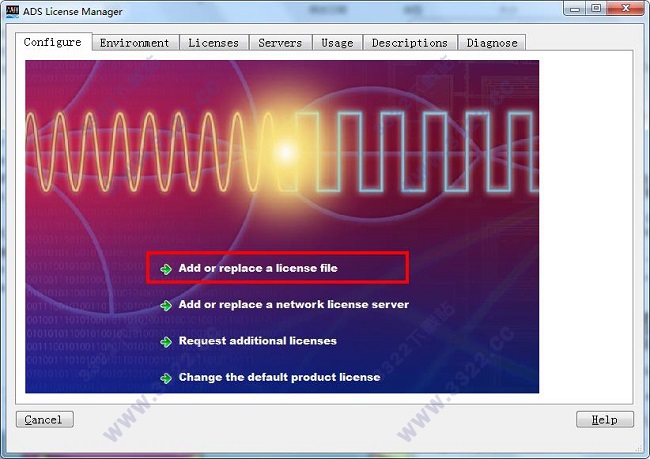Click the Help button

pyautogui.click(x=605, y=419)
